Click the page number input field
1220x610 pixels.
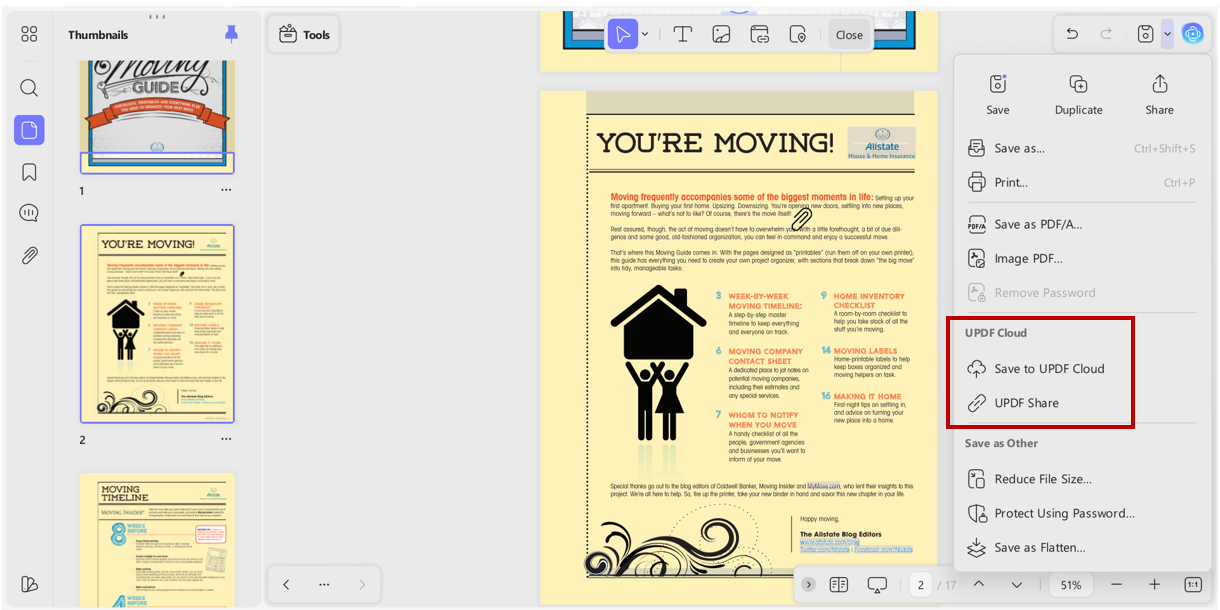(920, 584)
